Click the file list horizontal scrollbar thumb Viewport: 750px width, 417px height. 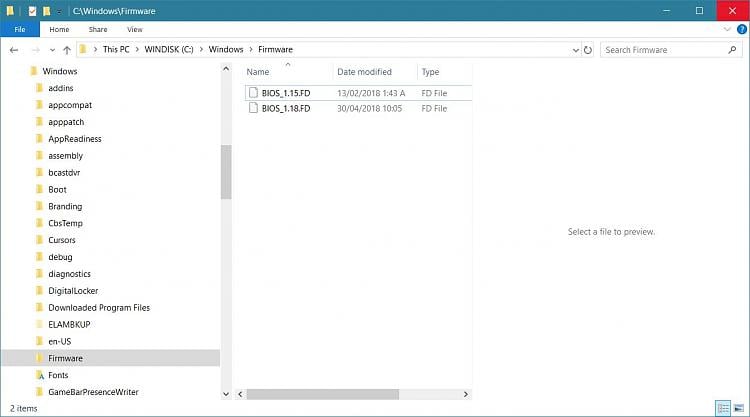click(x=323, y=395)
